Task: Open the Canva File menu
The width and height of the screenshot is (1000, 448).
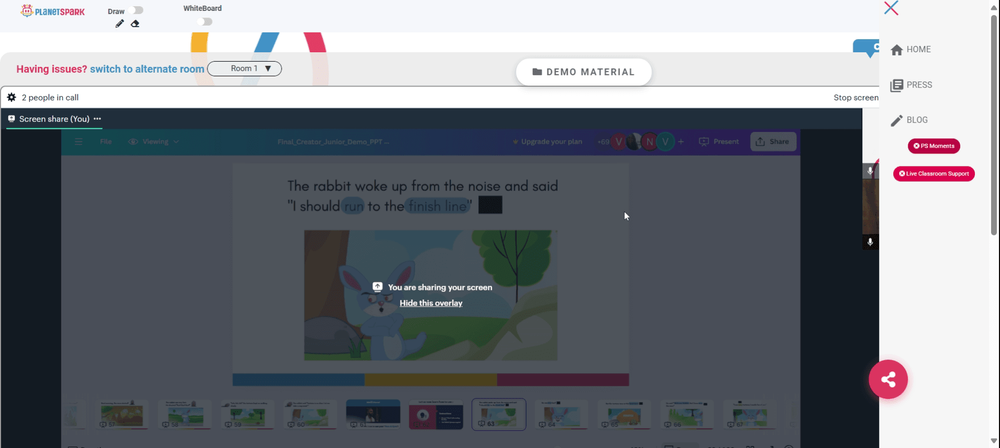Action: (x=106, y=142)
